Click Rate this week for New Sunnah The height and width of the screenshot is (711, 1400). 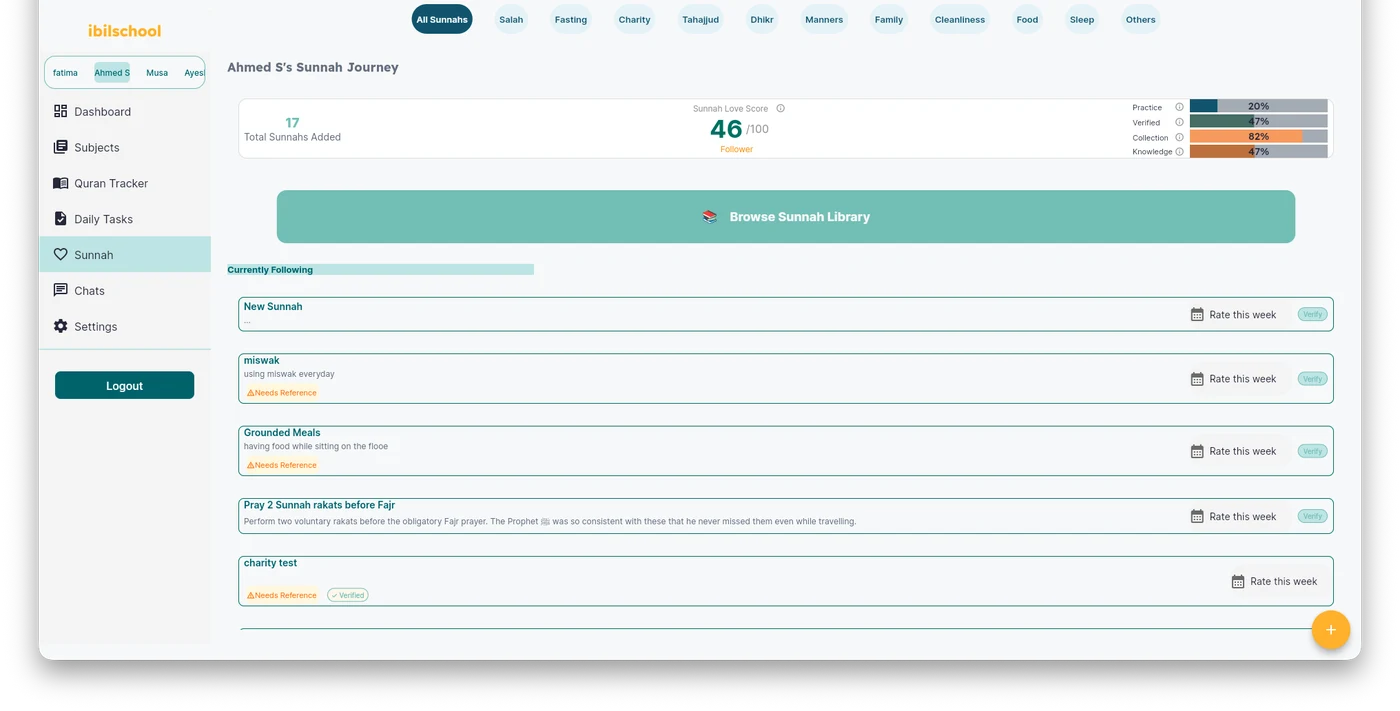(x=1233, y=314)
